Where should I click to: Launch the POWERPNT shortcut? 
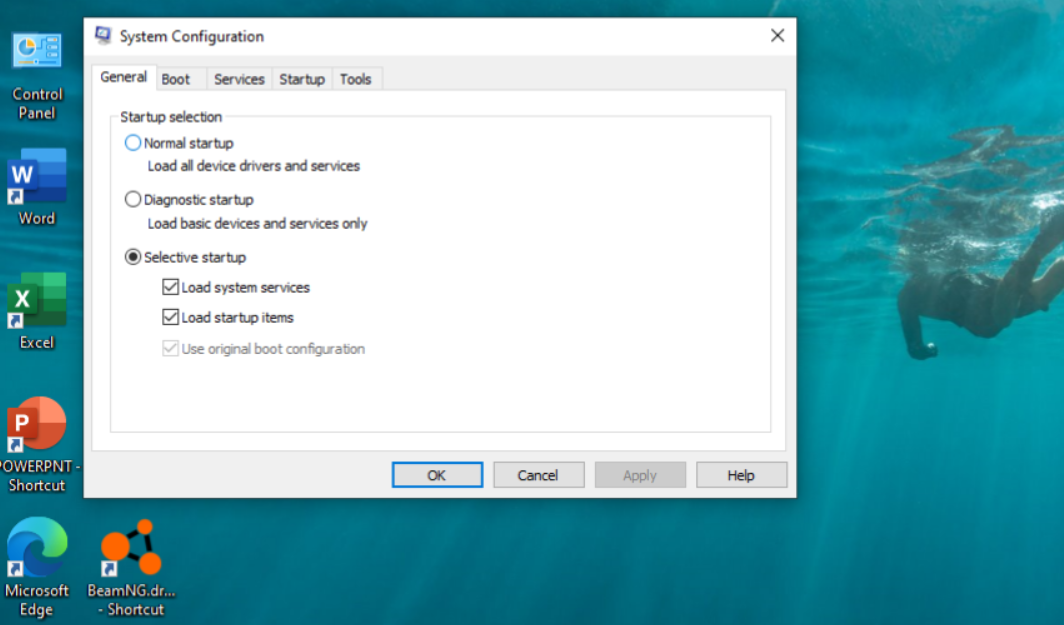(37, 424)
